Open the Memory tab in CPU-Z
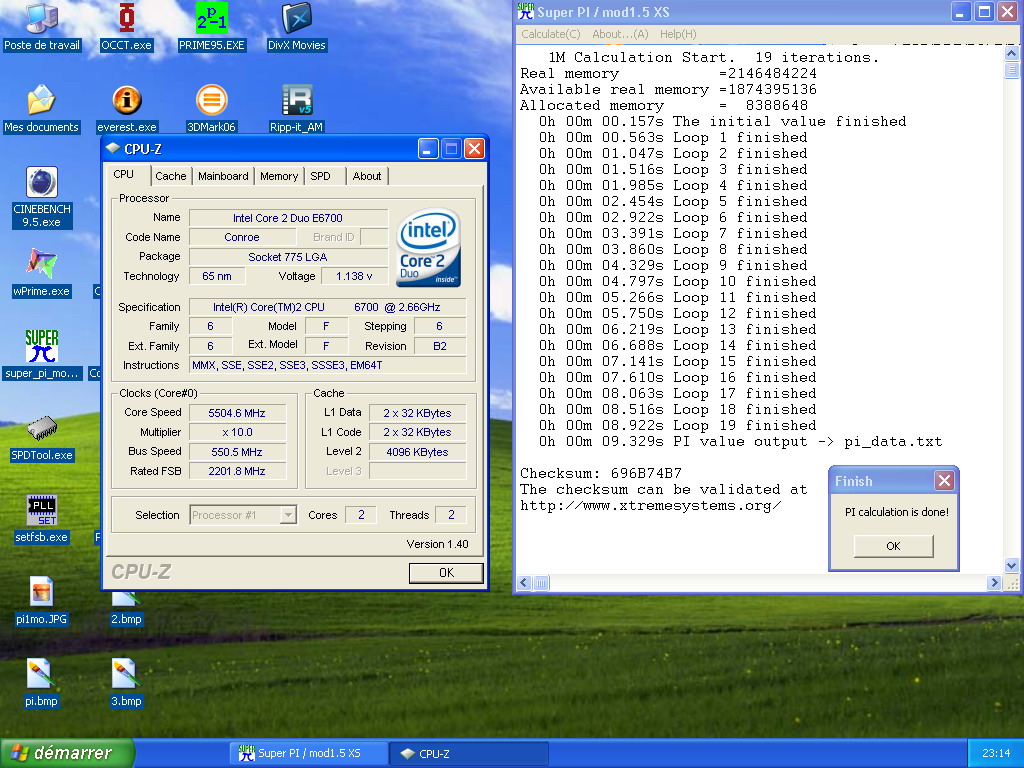The image size is (1024, 768). [x=279, y=176]
